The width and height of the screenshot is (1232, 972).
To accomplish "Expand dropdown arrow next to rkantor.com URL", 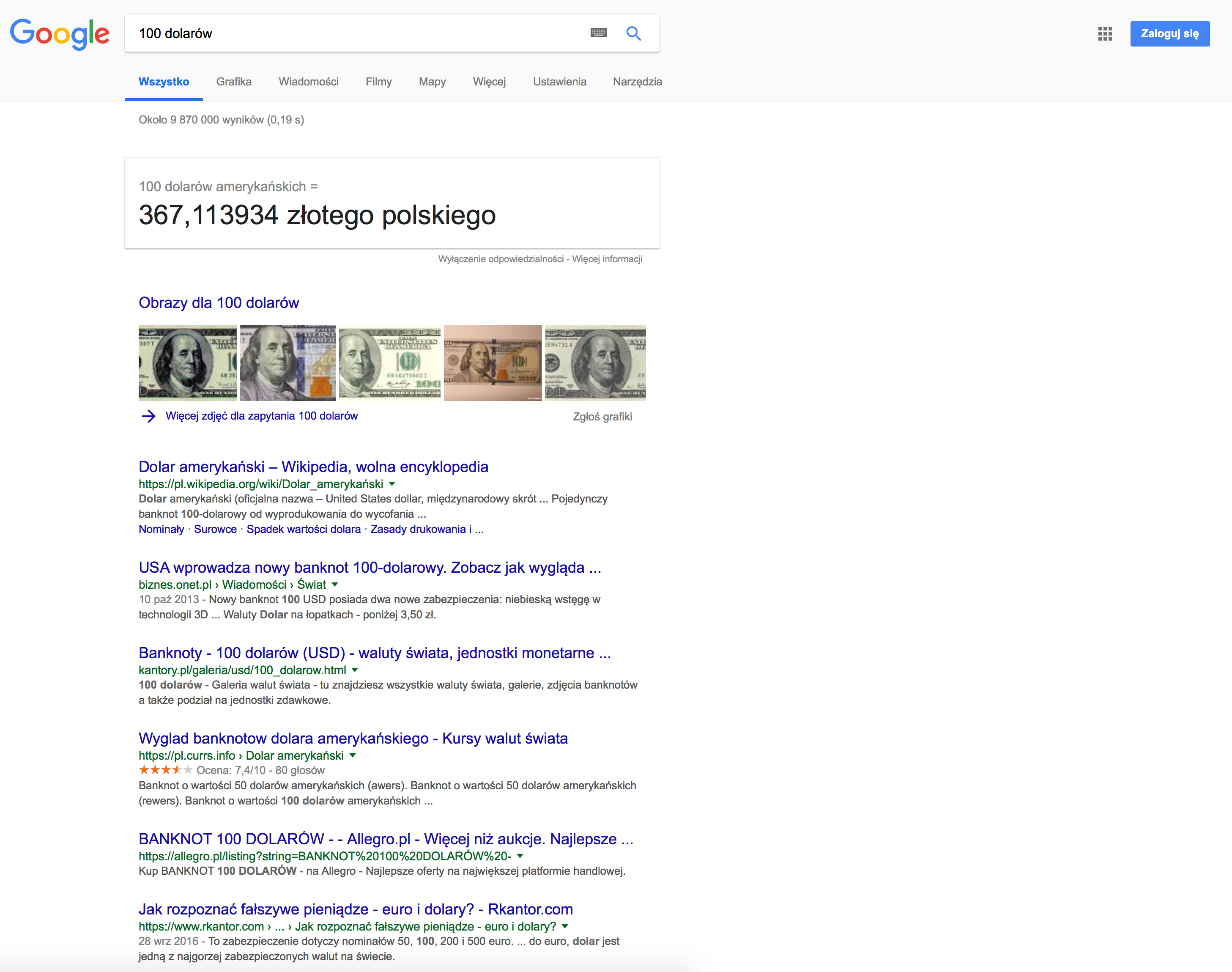I will coord(565,927).
